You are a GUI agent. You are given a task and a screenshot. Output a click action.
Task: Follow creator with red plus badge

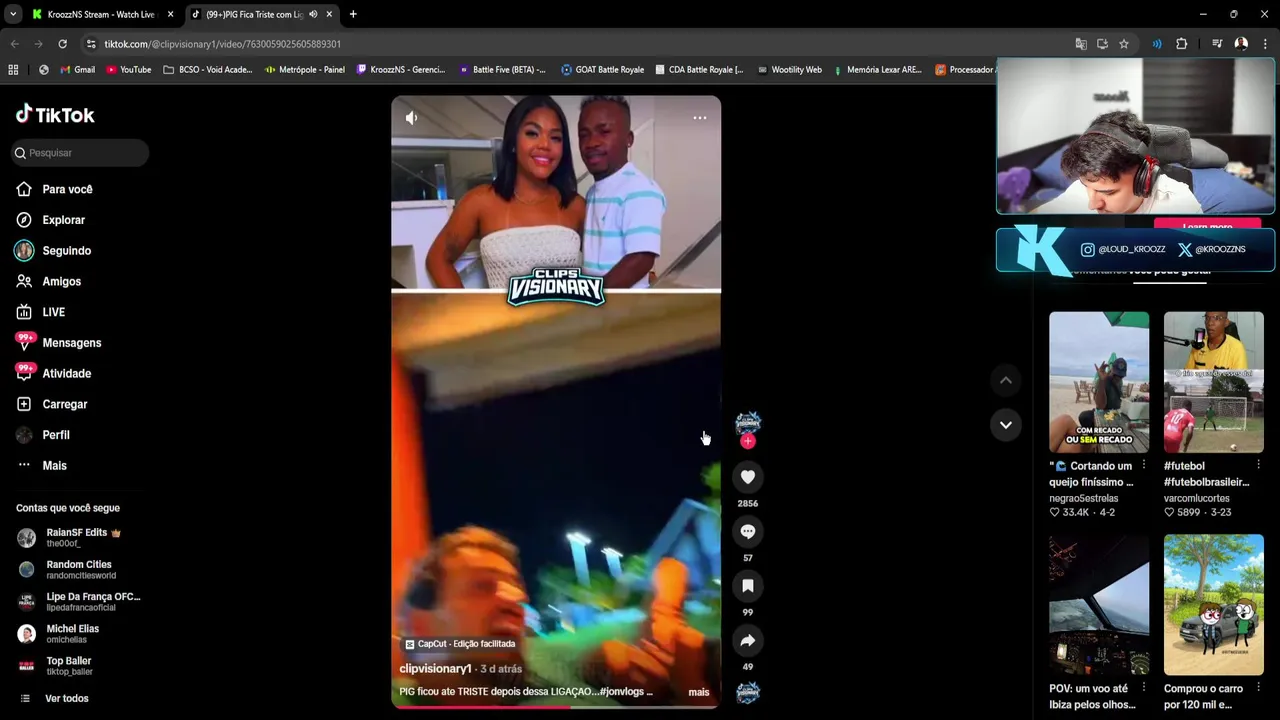(748, 441)
